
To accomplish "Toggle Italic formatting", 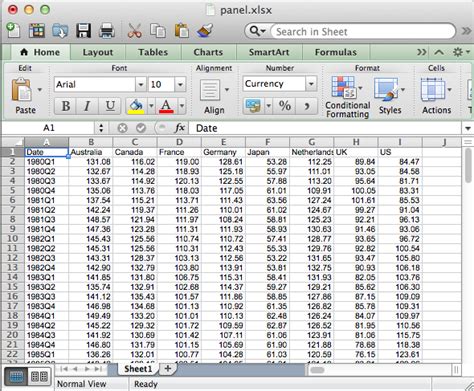I will point(87,106).
